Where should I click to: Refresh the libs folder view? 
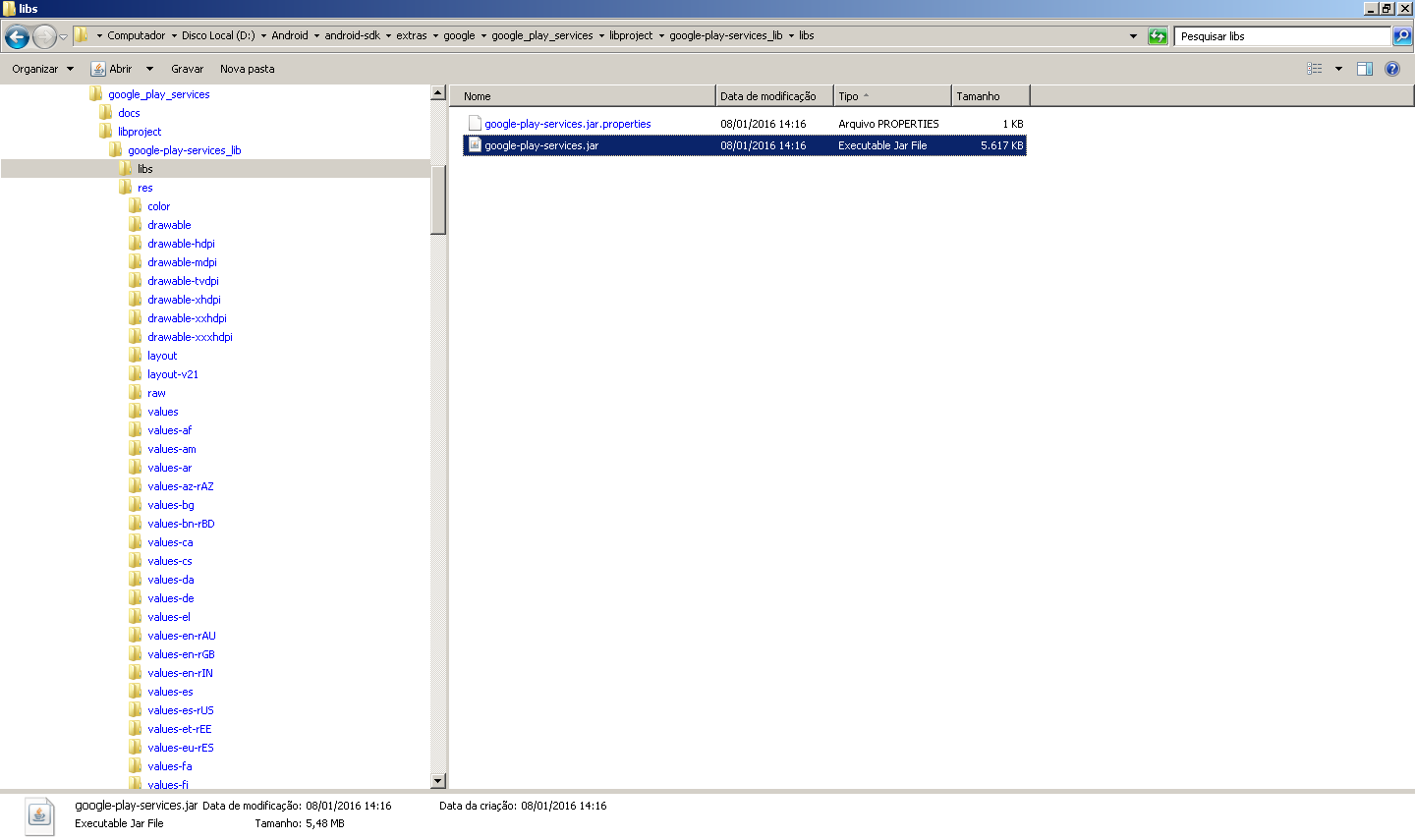point(1158,36)
